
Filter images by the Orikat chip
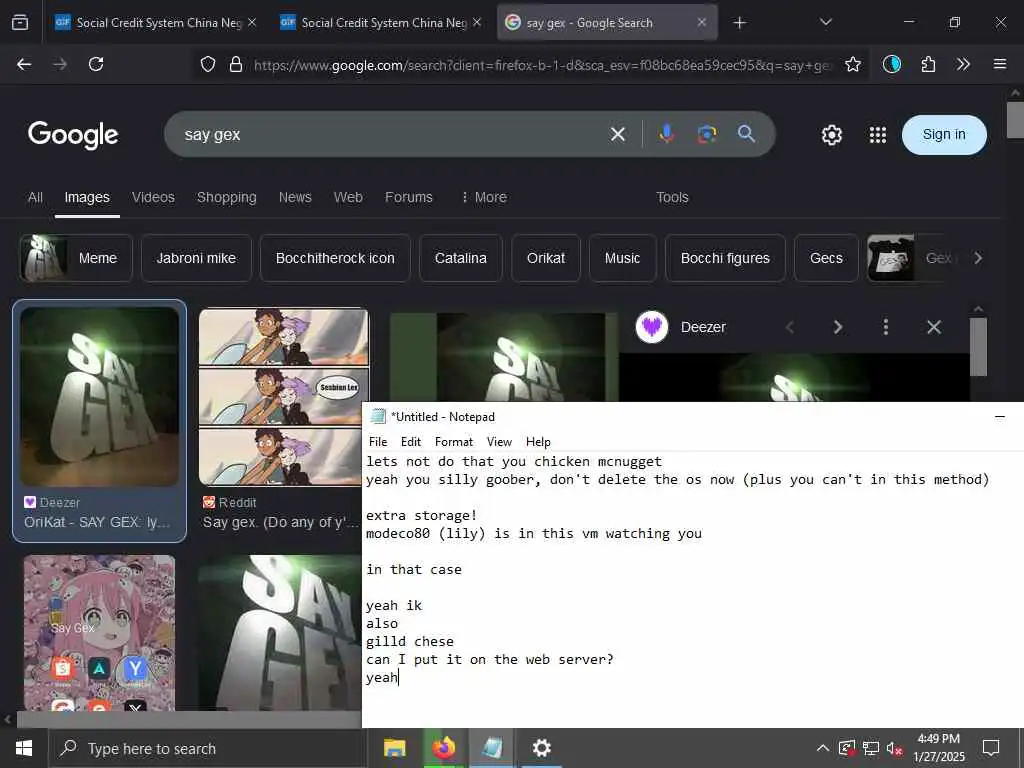(x=546, y=258)
